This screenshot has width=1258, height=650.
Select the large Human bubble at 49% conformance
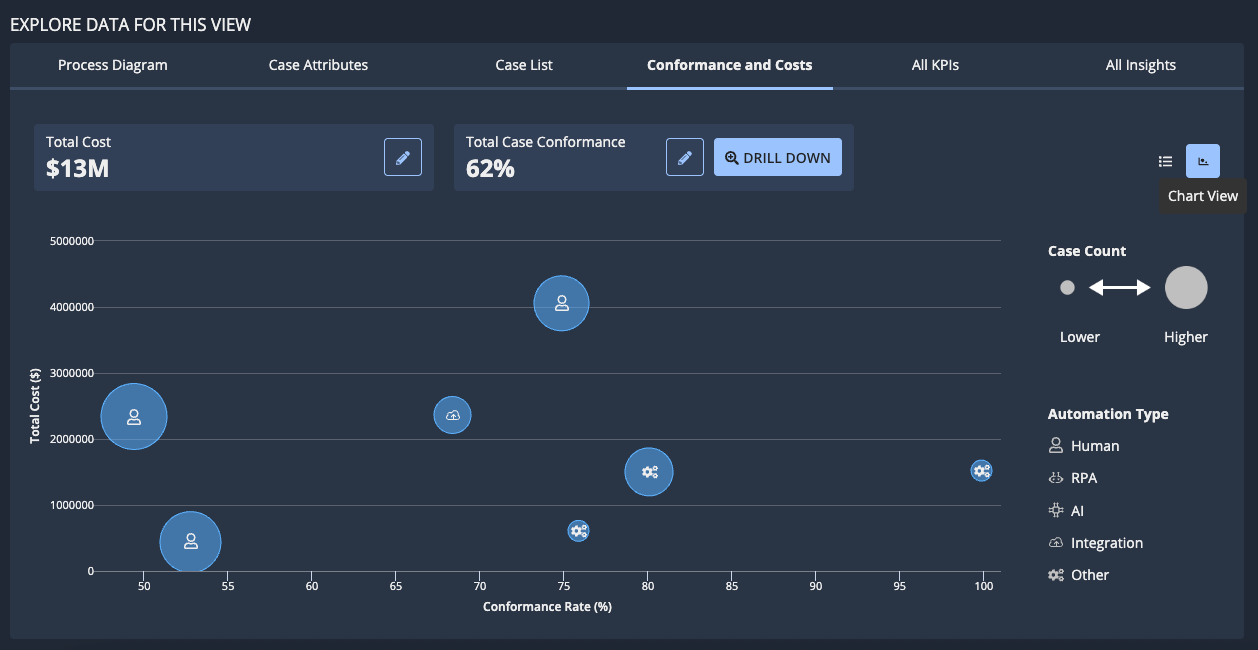coord(134,417)
